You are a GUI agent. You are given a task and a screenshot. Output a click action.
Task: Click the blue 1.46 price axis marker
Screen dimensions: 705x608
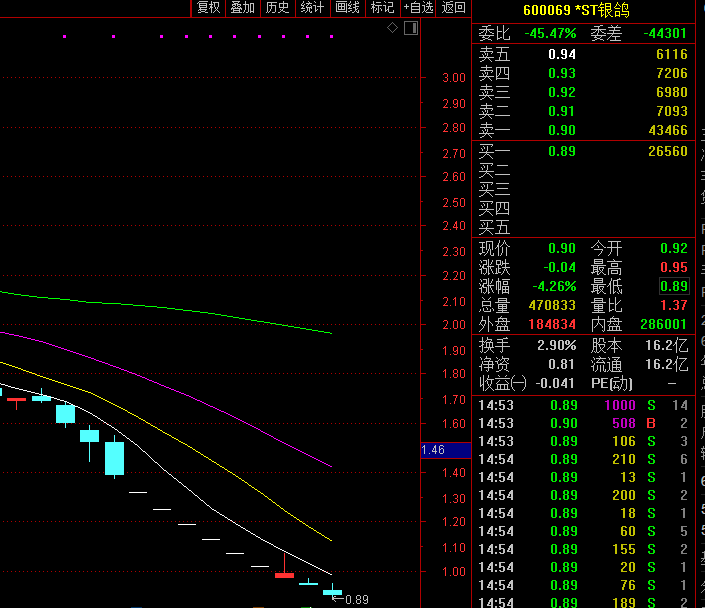click(x=434, y=450)
